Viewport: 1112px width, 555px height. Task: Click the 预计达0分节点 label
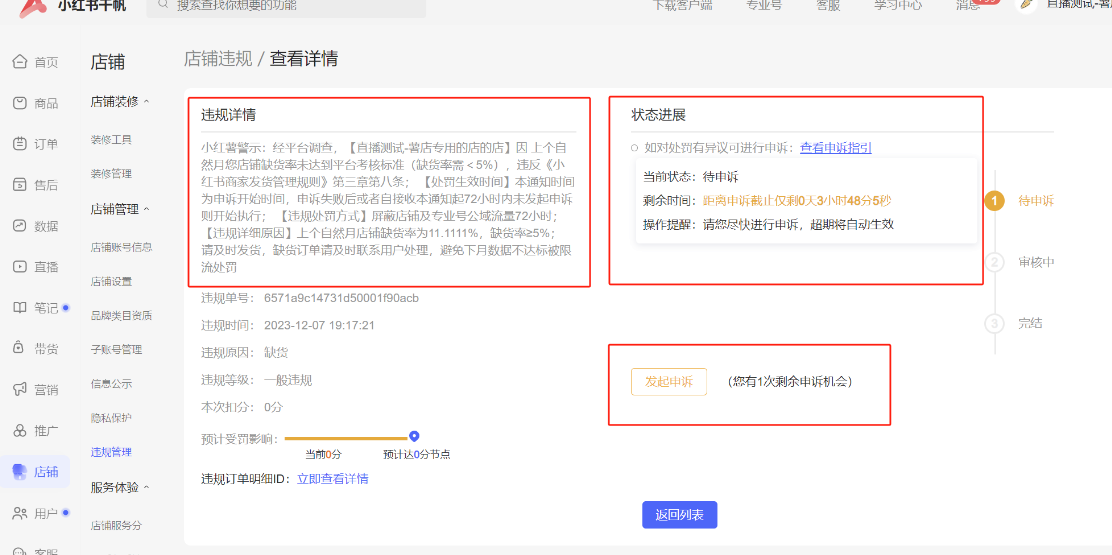[x=417, y=454]
